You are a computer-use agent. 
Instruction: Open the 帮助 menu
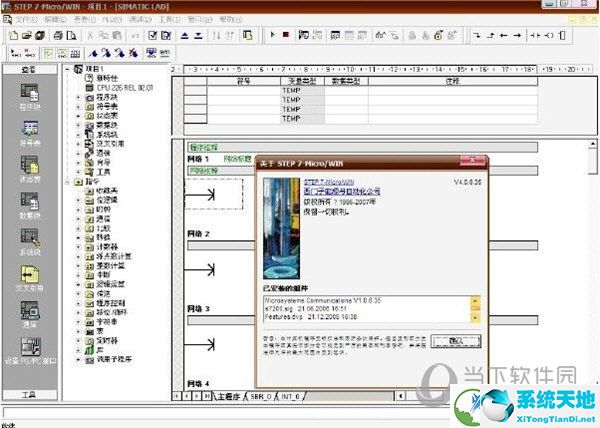231,19
